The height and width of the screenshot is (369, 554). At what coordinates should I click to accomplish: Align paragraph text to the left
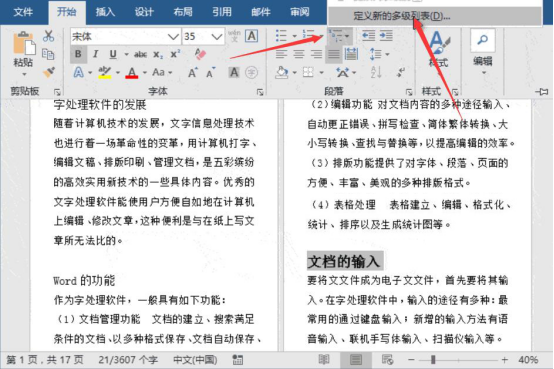(281, 54)
